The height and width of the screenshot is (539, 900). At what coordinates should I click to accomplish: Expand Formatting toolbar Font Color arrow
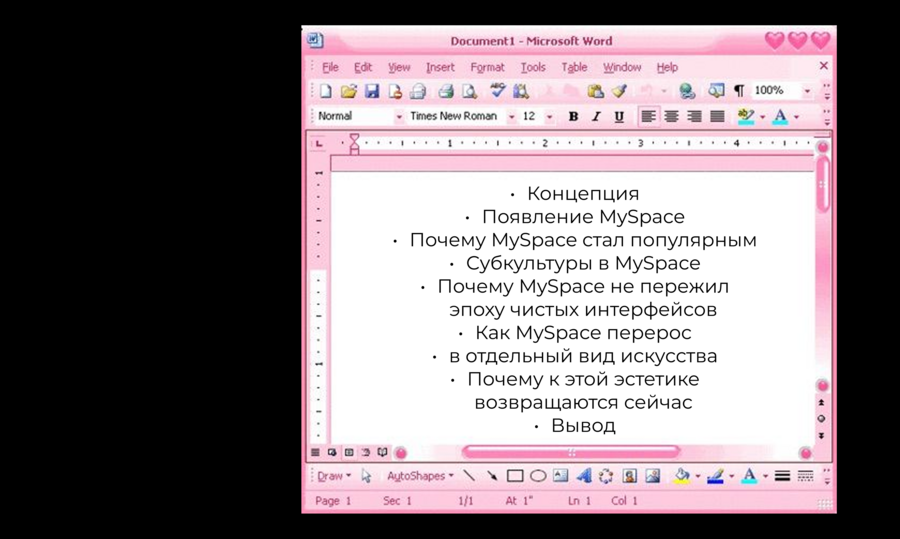(x=796, y=117)
